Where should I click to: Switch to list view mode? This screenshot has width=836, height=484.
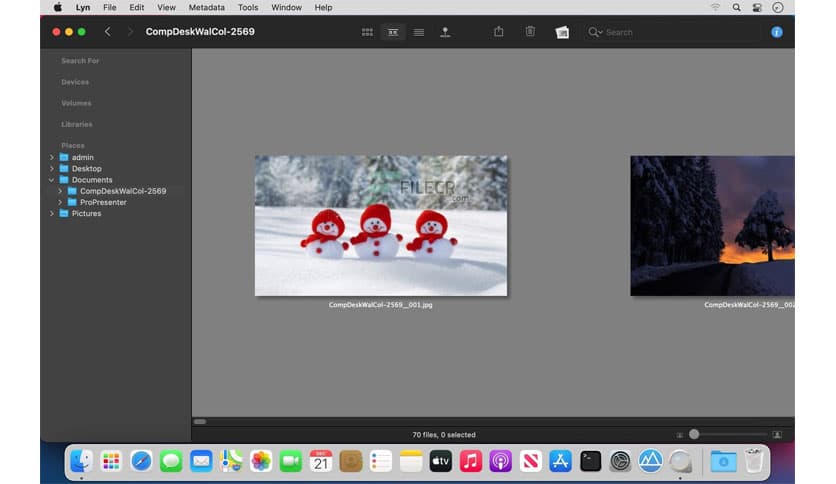419,32
